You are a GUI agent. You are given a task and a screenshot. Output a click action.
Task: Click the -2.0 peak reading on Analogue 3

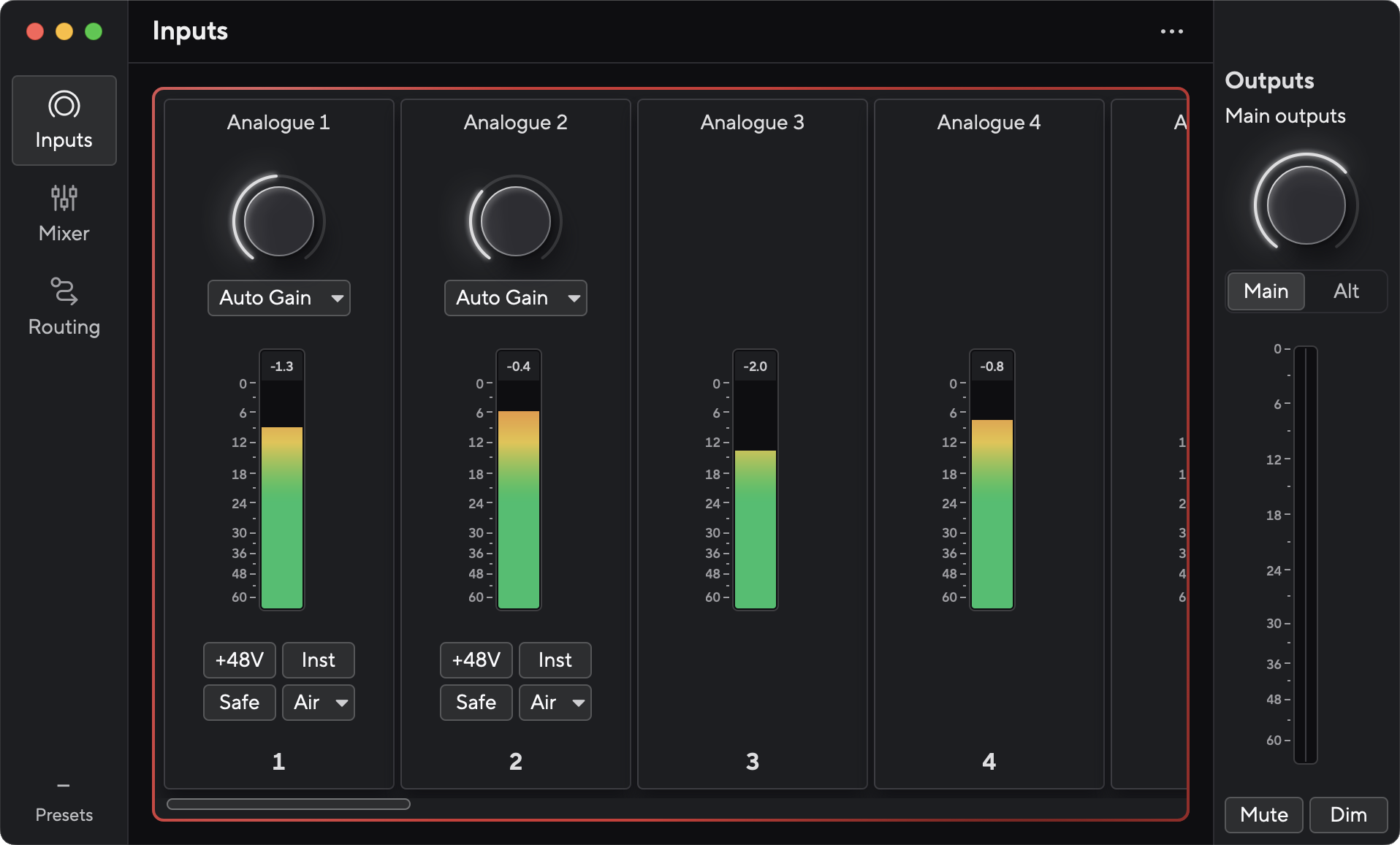pos(756,367)
